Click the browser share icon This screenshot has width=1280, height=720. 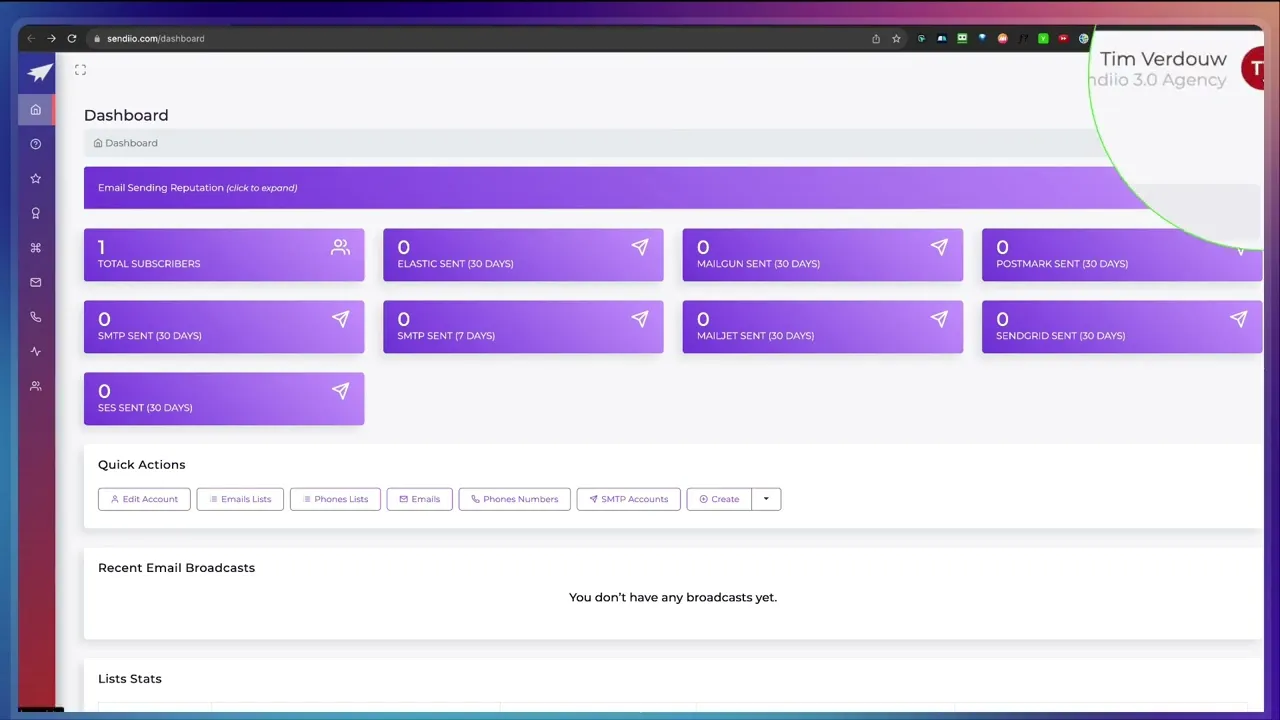(x=876, y=39)
